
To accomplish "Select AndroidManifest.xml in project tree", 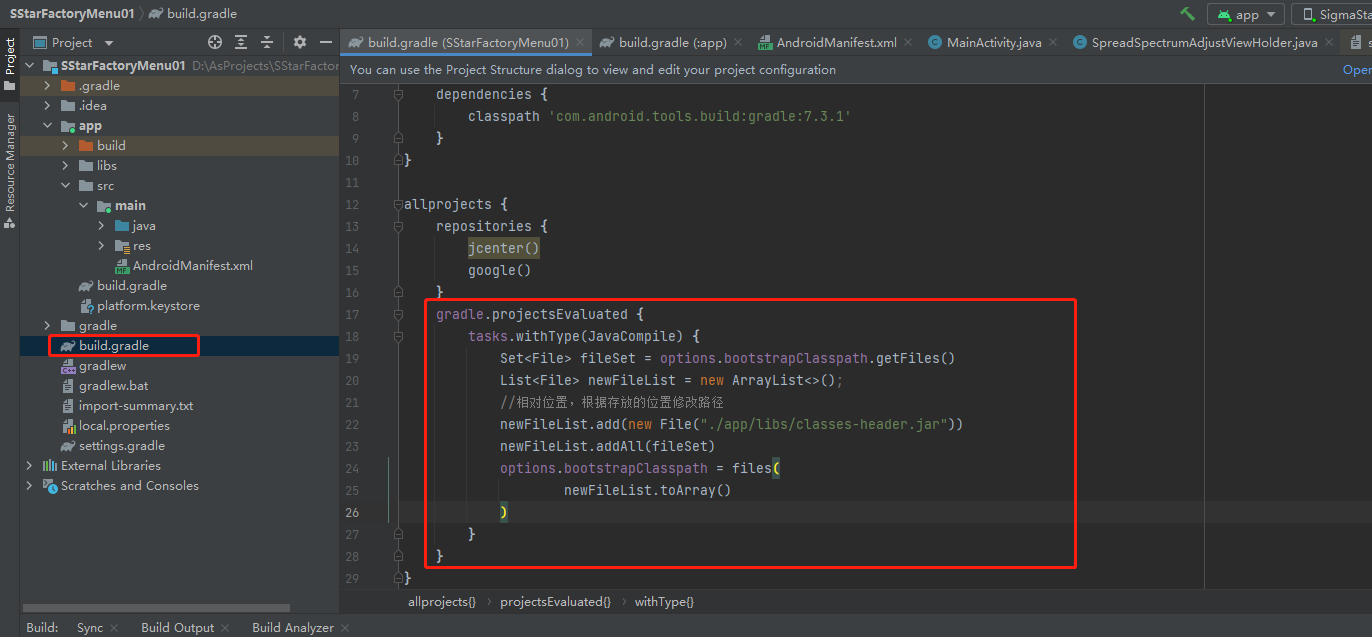I will coord(193,266).
